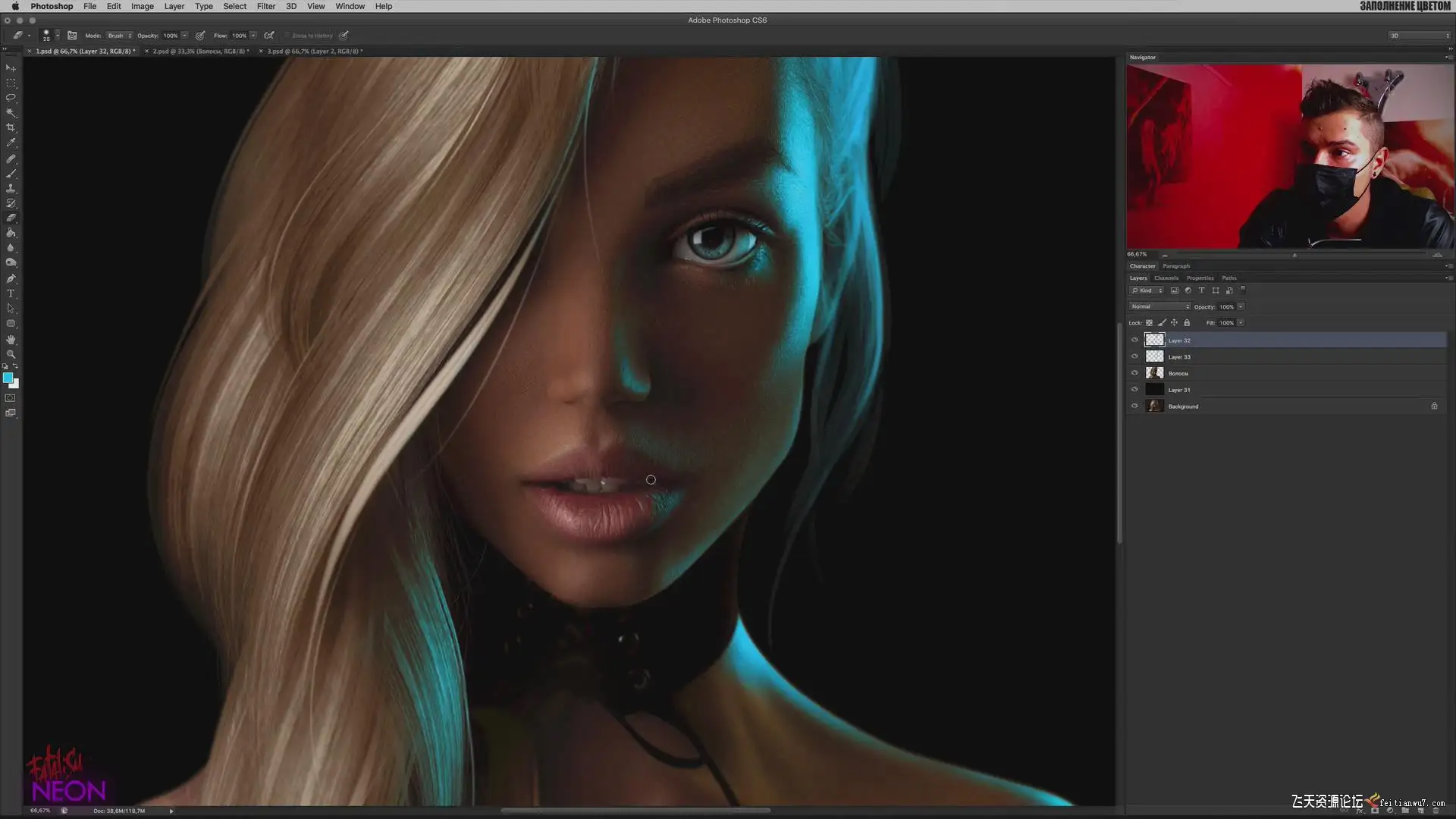Screen dimensions: 1456x819
Task: Click the foreground cyan color swatch
Action: tap(8, 378)
